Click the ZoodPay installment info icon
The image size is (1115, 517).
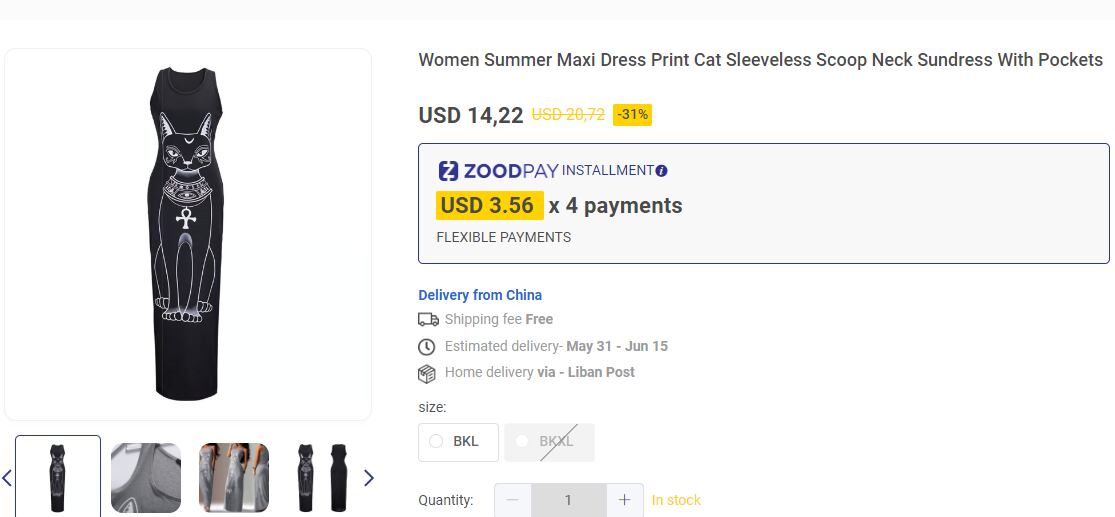pos(661,171)
